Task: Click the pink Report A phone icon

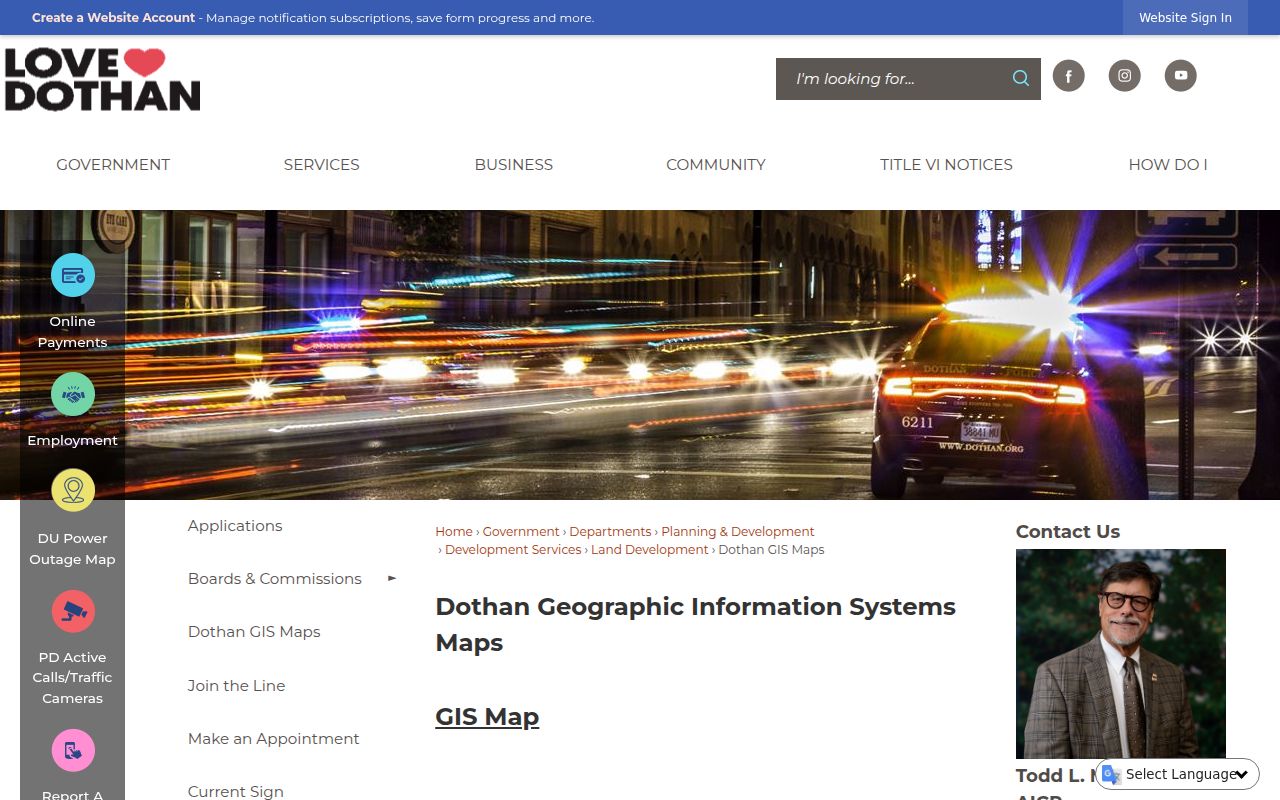Action: pos(73,750)
